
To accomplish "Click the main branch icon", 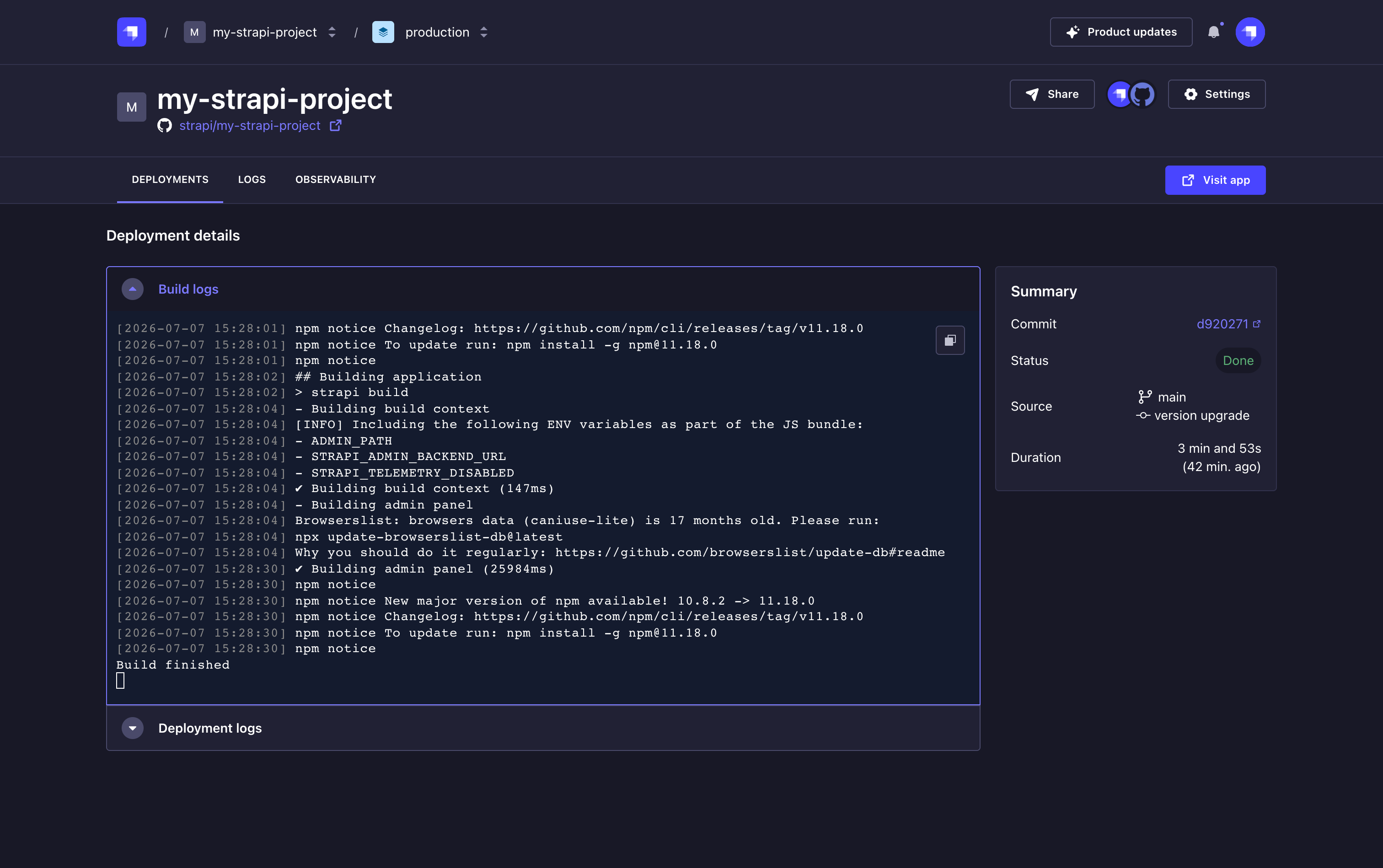I will tap(1145, 396).
